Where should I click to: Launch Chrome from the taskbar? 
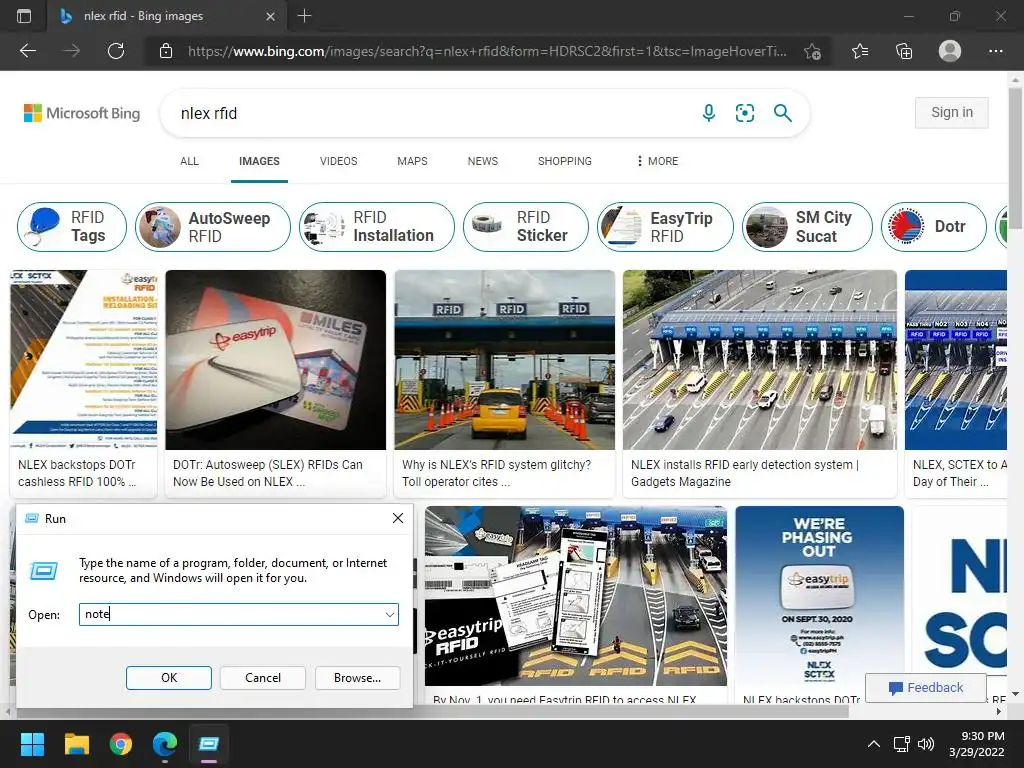click(x=121, y=744)
